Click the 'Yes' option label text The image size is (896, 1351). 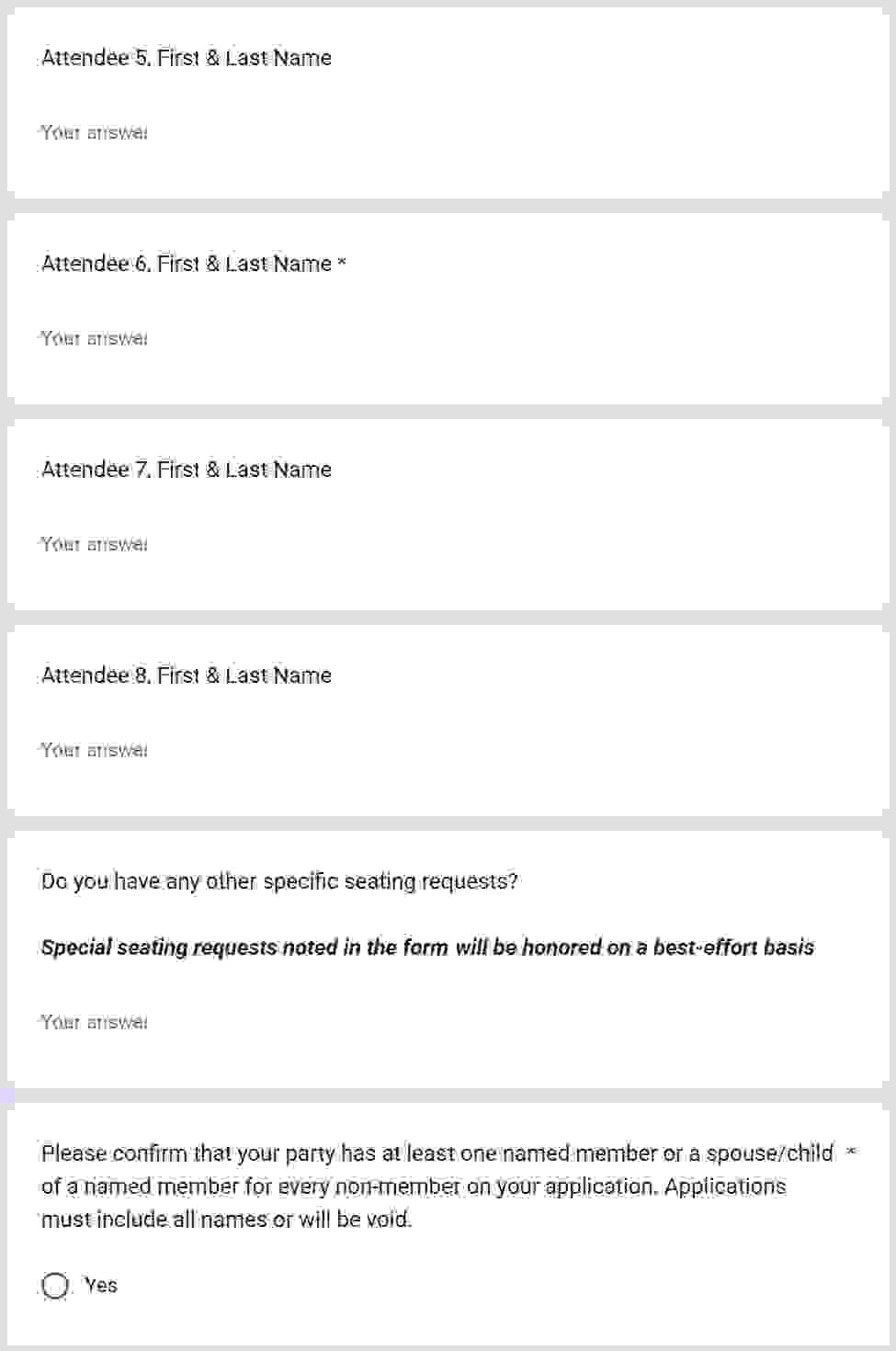pos(100,1285)
